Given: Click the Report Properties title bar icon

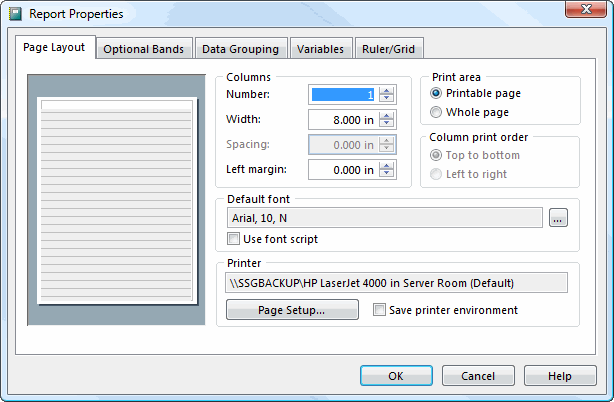Looking at the screenshot, I should [x=15, y=14].
